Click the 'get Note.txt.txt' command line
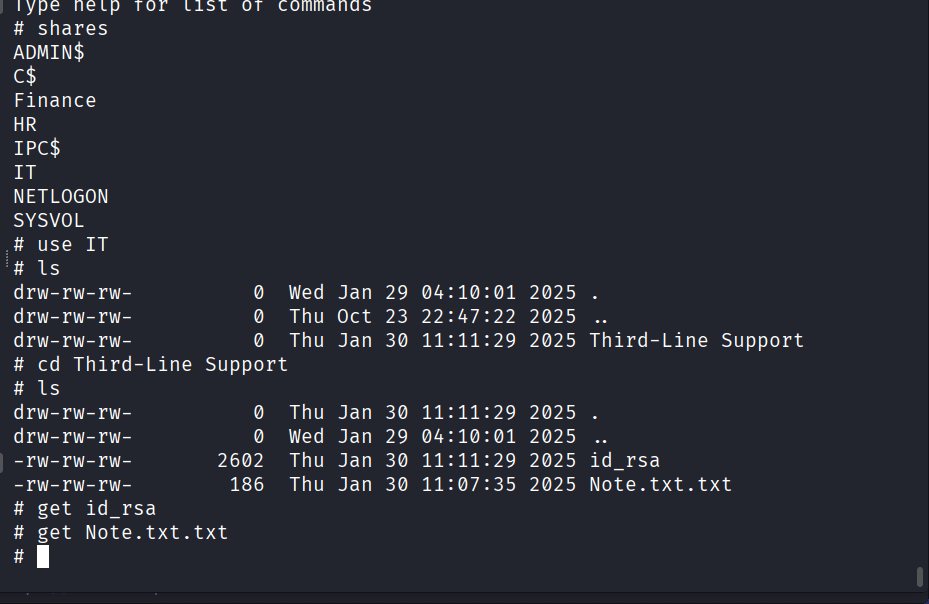The image size is (929, 604). (x=132, y=533)
